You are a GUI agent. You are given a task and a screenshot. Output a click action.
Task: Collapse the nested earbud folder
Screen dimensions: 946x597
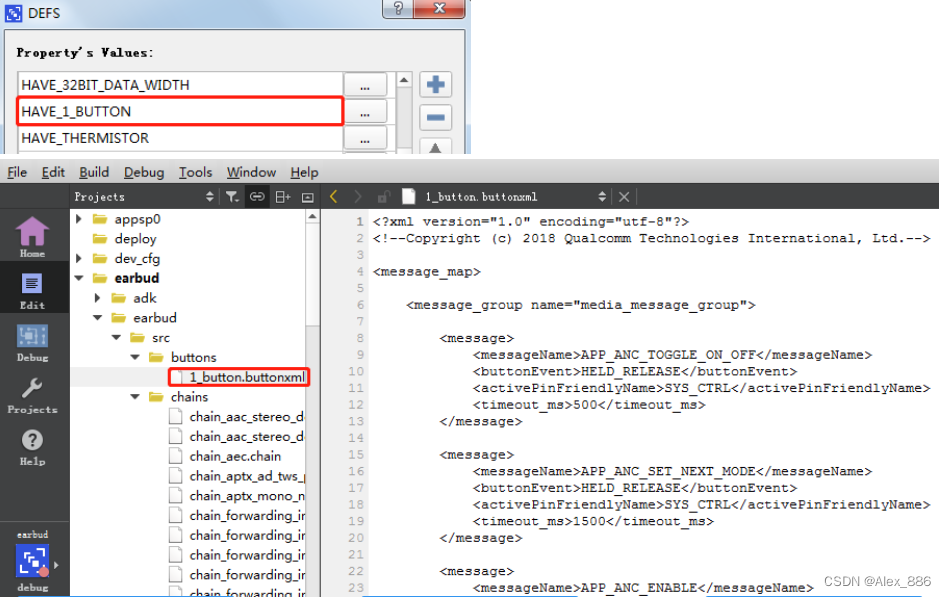(98, 318)
